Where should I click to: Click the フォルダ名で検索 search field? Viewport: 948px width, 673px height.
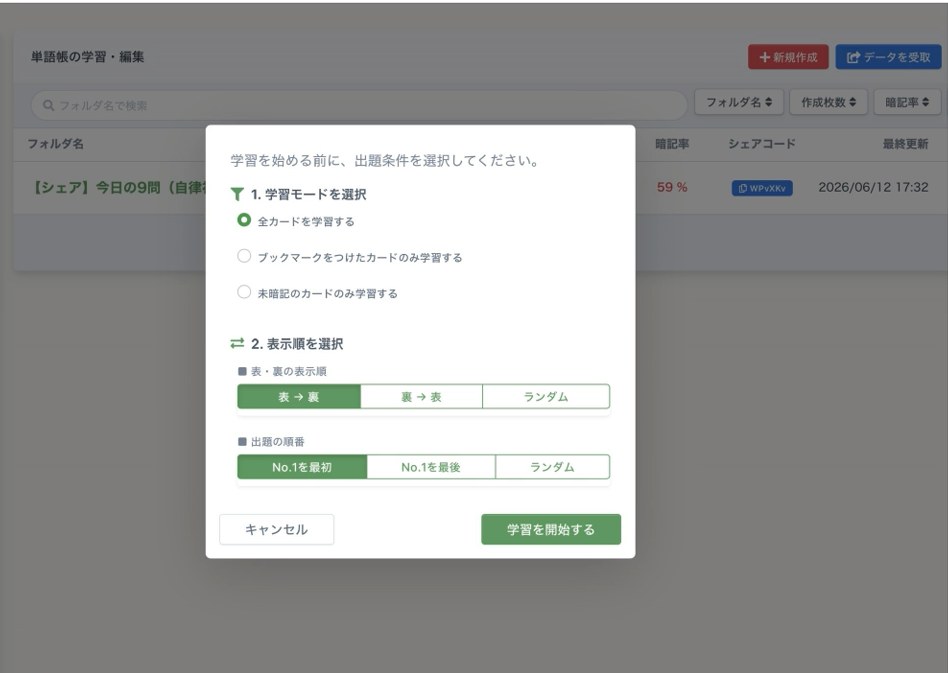(x=359, y=105)
